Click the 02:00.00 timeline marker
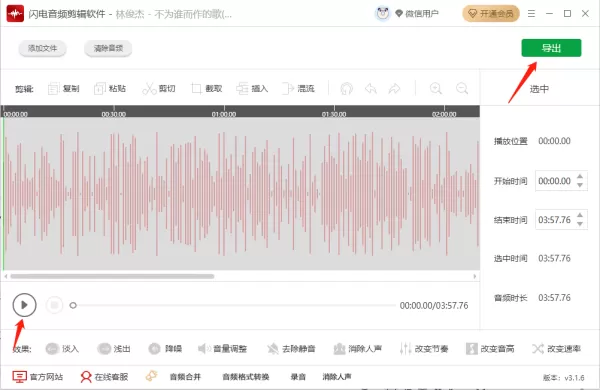This screenshot has height=390, width=600. [x=444, y=114]
